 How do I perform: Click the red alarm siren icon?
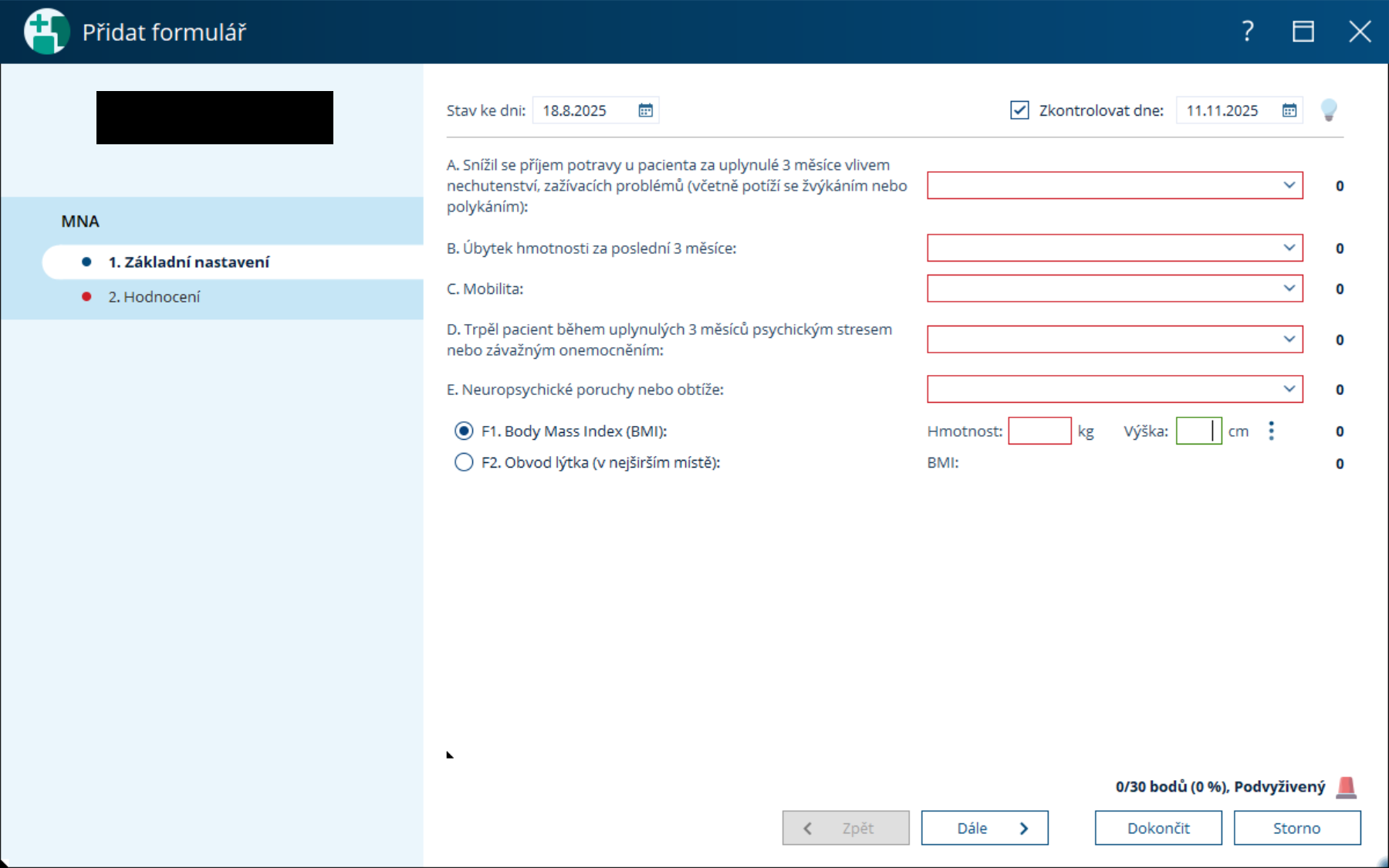coord(1346,787)
